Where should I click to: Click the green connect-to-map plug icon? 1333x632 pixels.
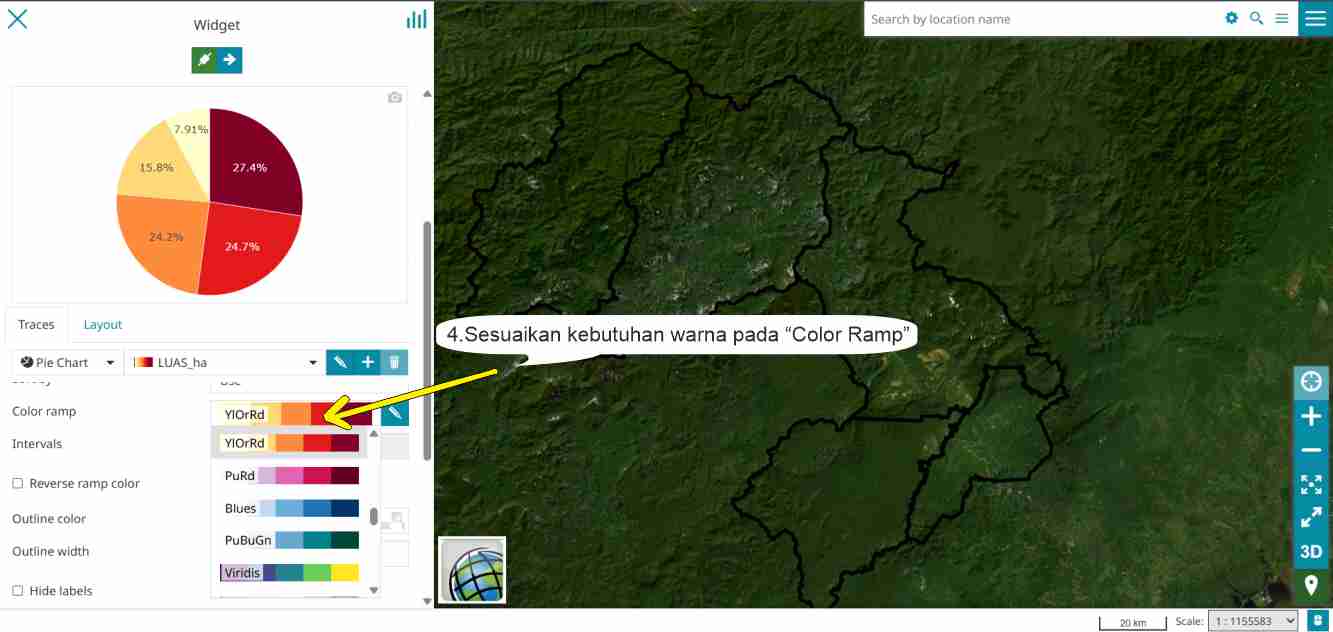point(204,60)
